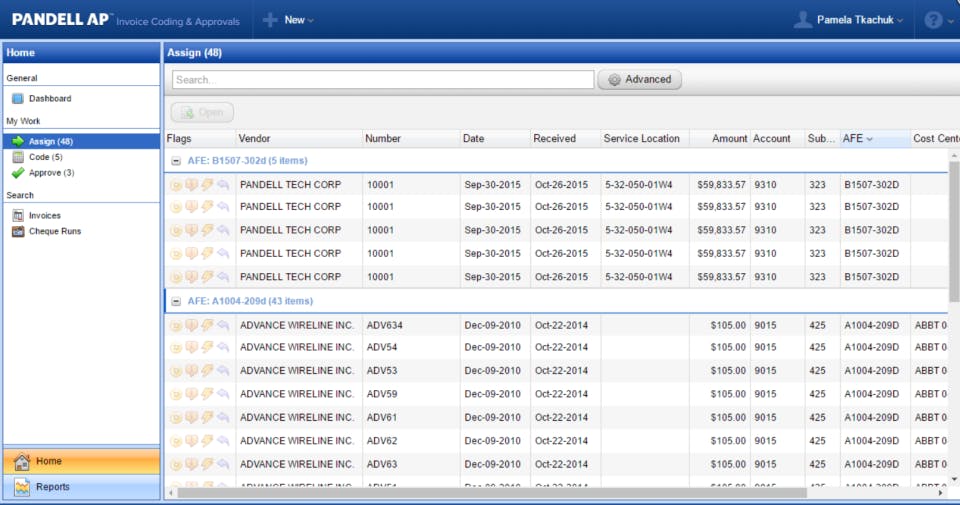The image size is (960, 505).
Task: Click the grid's scroll up arrow
Action: 954,156
